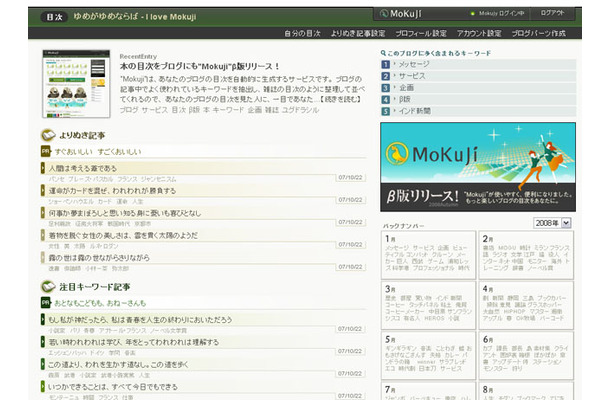Open the article 若い時われわれは学び
Viewport: 610px width, 400px height.
[x=133, y=342]
